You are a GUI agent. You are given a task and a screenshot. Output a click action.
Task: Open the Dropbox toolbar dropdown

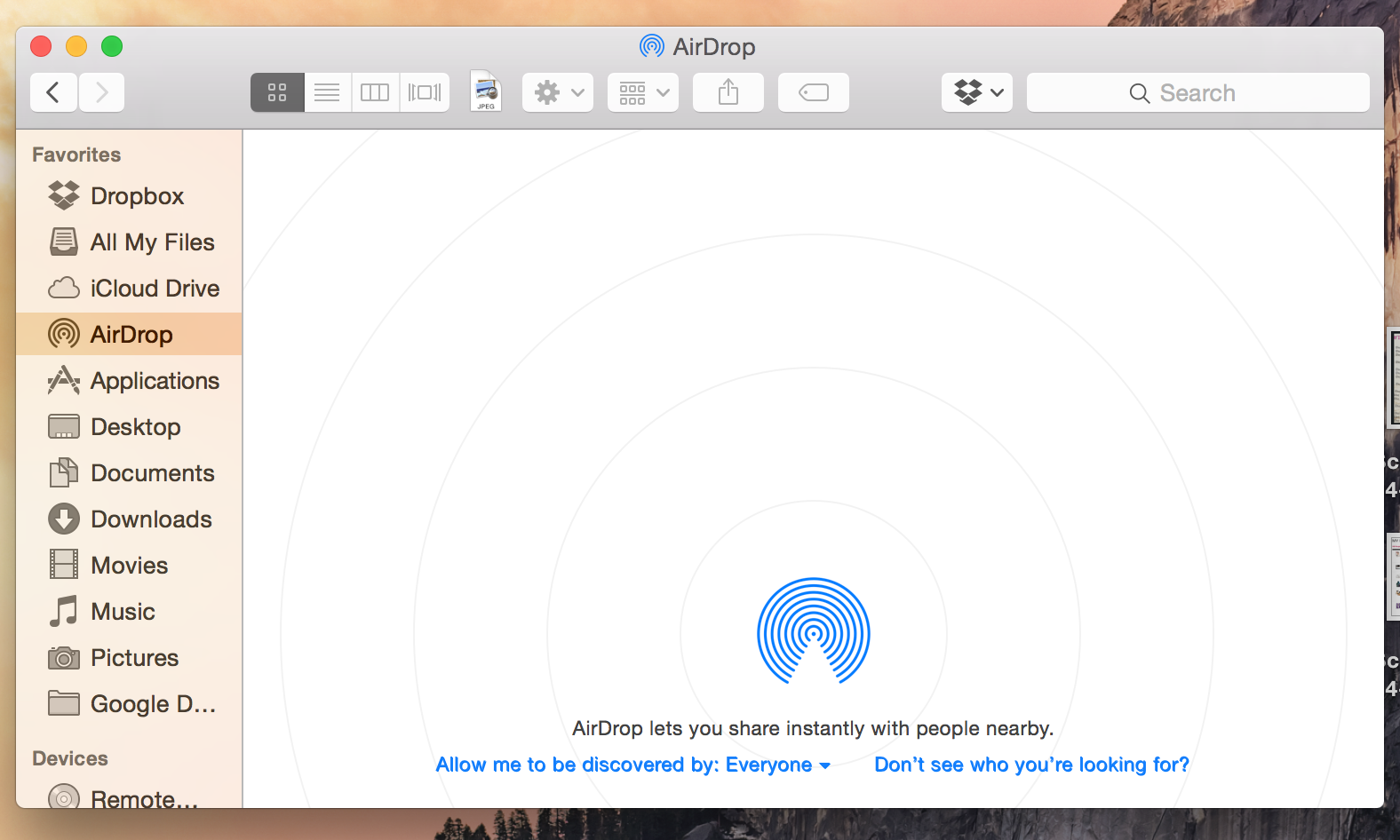coord(977,92)
